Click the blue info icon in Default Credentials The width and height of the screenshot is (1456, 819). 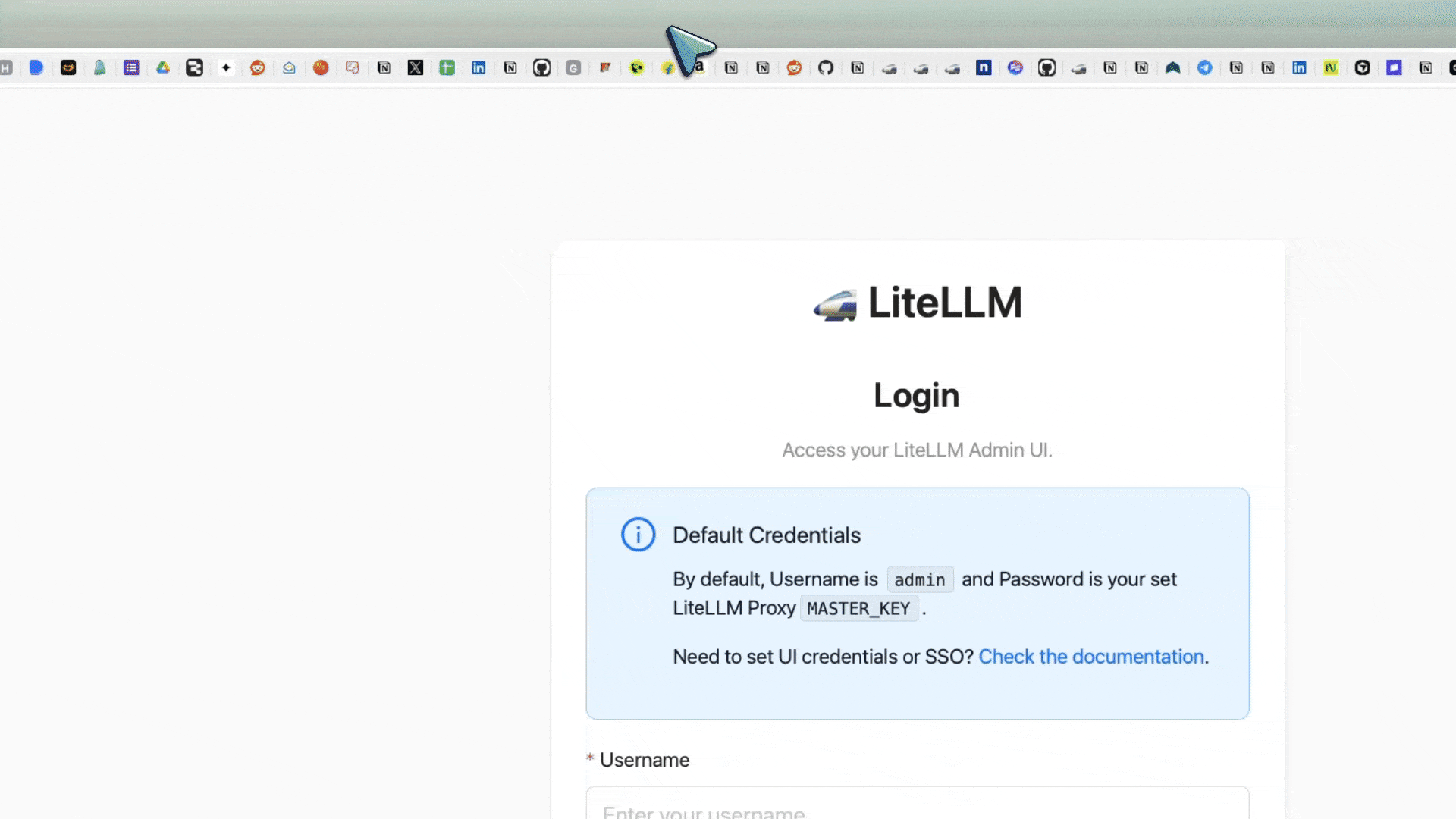point(638,535)
